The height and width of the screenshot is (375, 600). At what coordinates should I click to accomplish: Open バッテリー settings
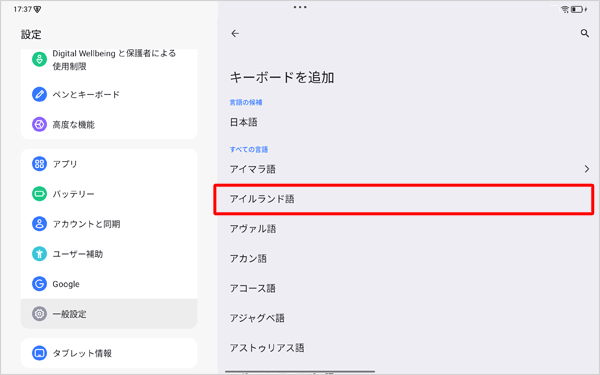pyautogui.click(x=109, y=194)
